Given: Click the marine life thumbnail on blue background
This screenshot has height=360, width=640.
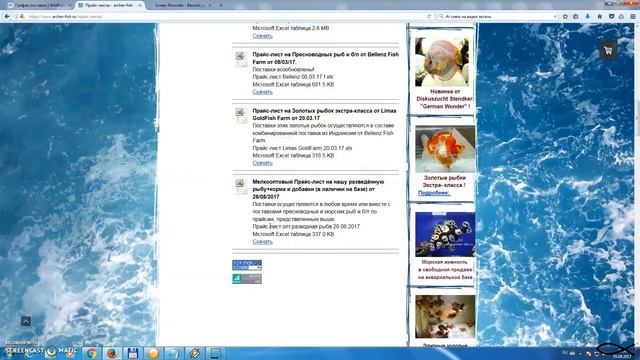Looking at the screenshot, I should click(445, 234).
